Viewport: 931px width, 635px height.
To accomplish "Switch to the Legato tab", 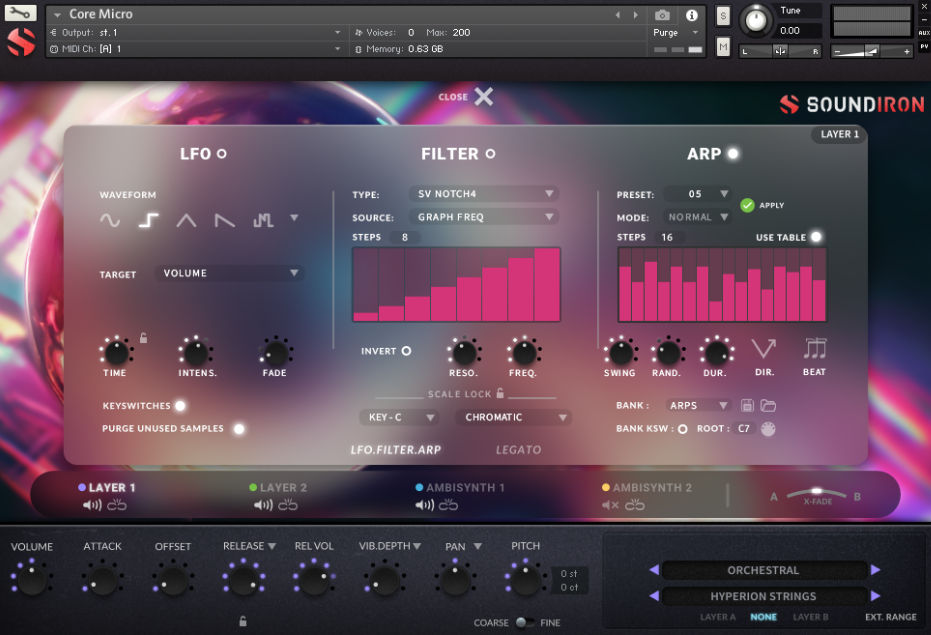I will (x=518, y=450).
